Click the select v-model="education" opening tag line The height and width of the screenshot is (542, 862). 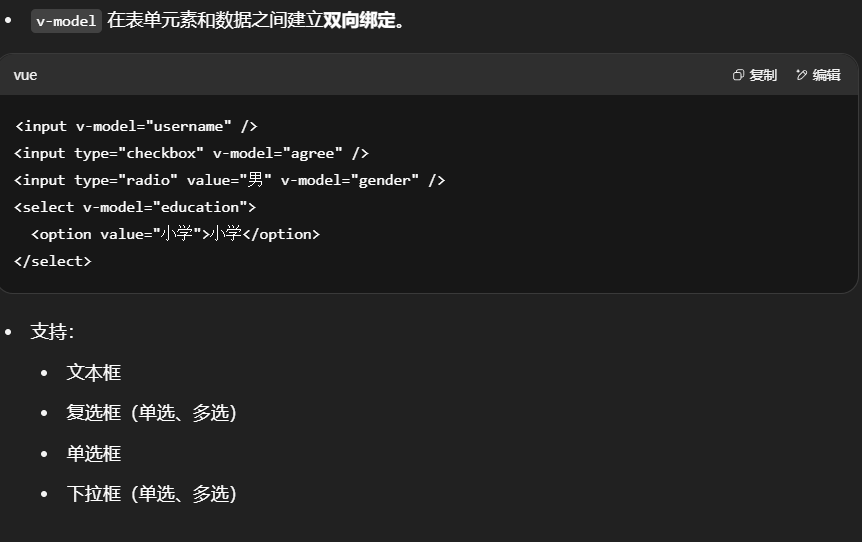(x=135, y=207)
